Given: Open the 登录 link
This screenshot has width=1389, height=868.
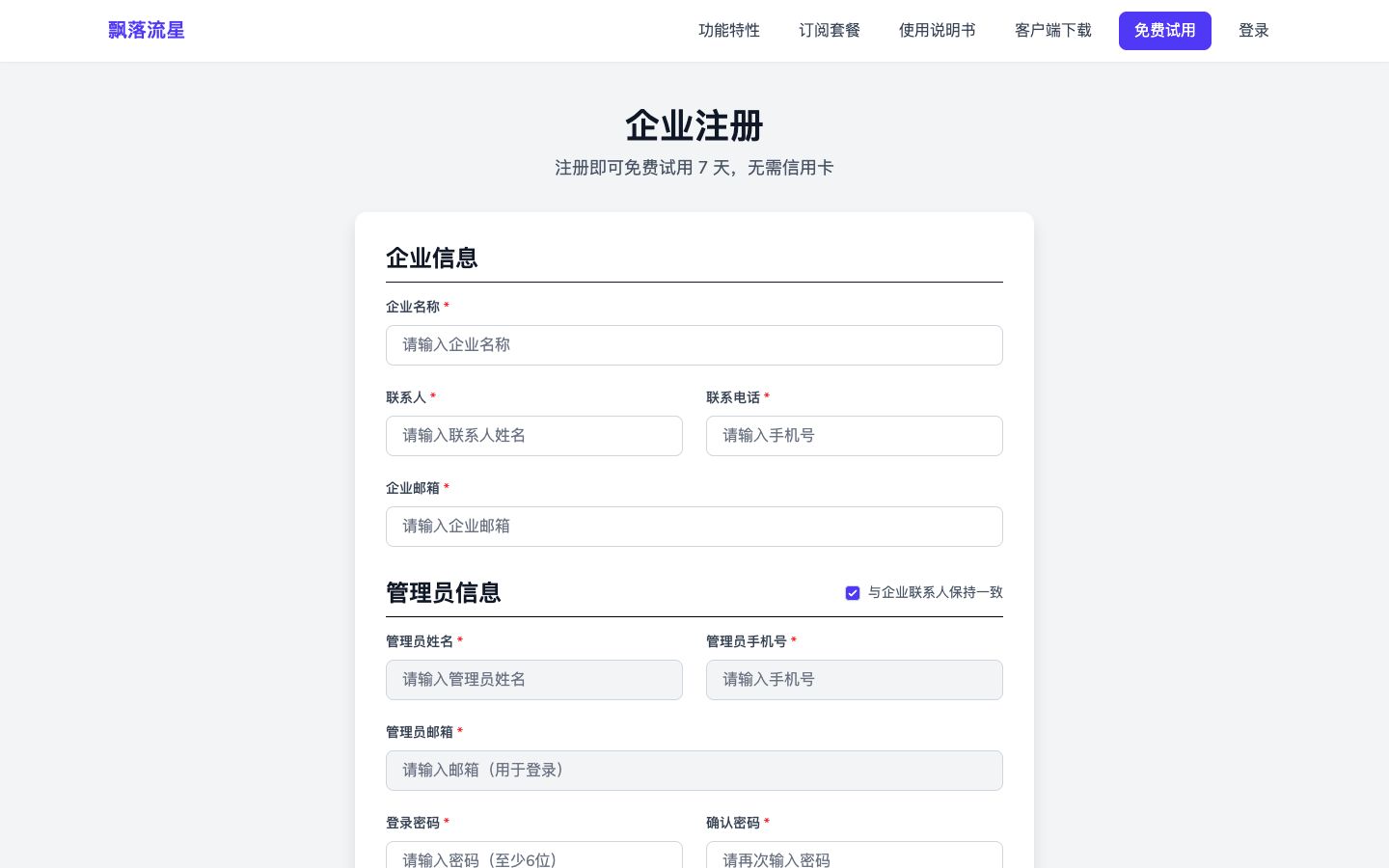Looking at the screenshot, I should pos(1254,31).
